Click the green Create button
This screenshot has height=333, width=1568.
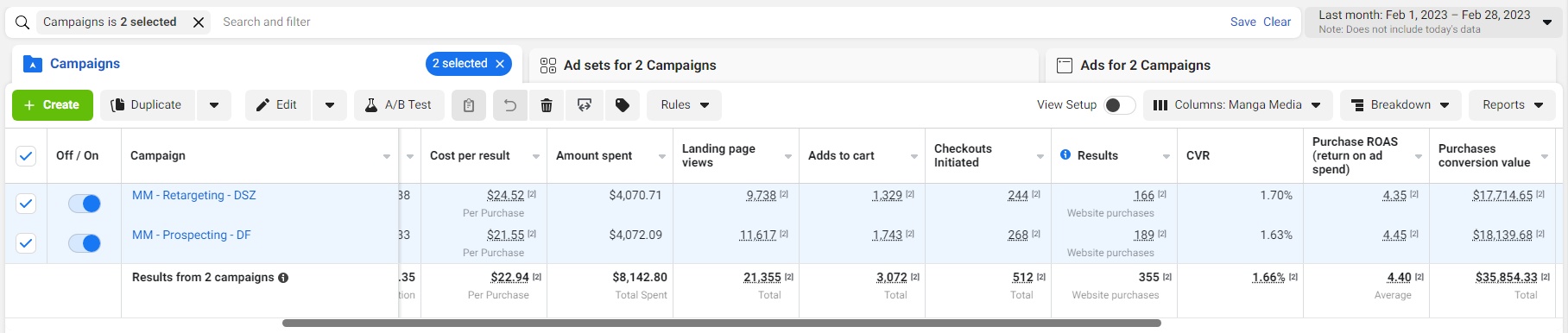coord(53,105)
